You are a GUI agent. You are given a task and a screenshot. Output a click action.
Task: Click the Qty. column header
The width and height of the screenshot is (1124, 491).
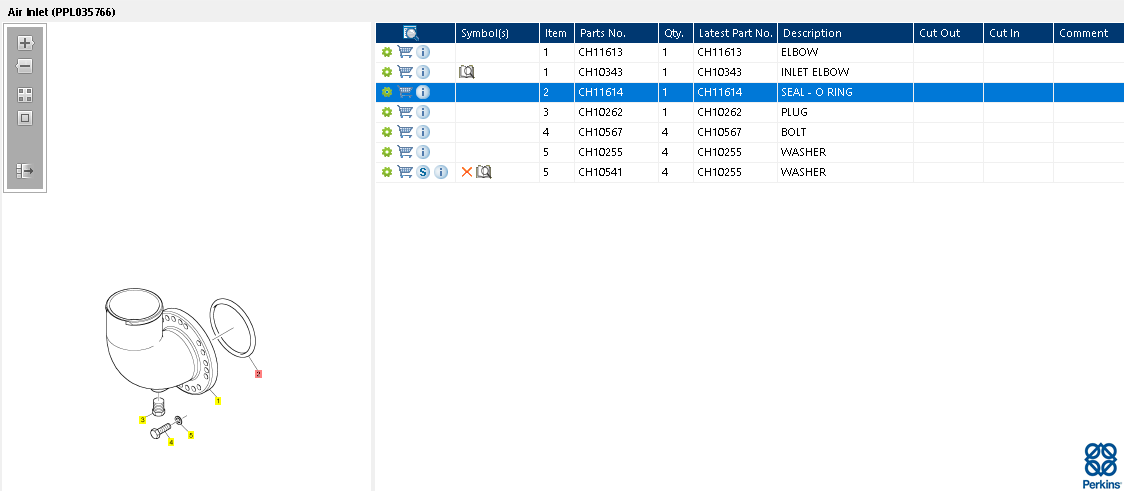(675, 33)
